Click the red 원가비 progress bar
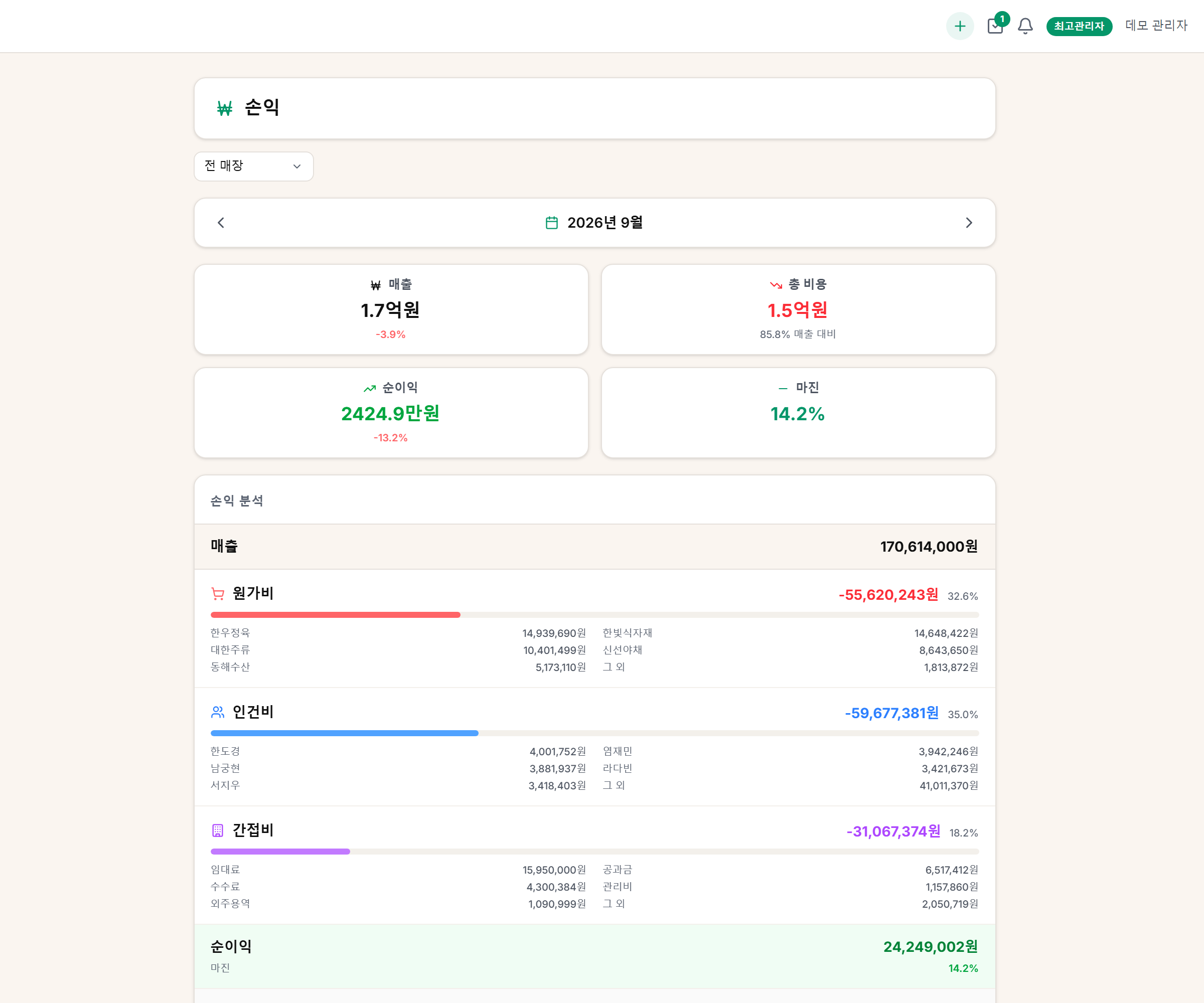Image resolution: width=1204 pixels, height=1003 pixels. click(336, 615)
